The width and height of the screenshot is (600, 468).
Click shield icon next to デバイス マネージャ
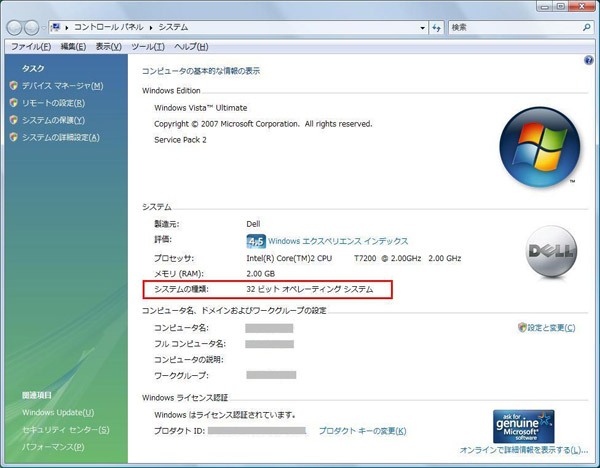click(x=14, y=85)
